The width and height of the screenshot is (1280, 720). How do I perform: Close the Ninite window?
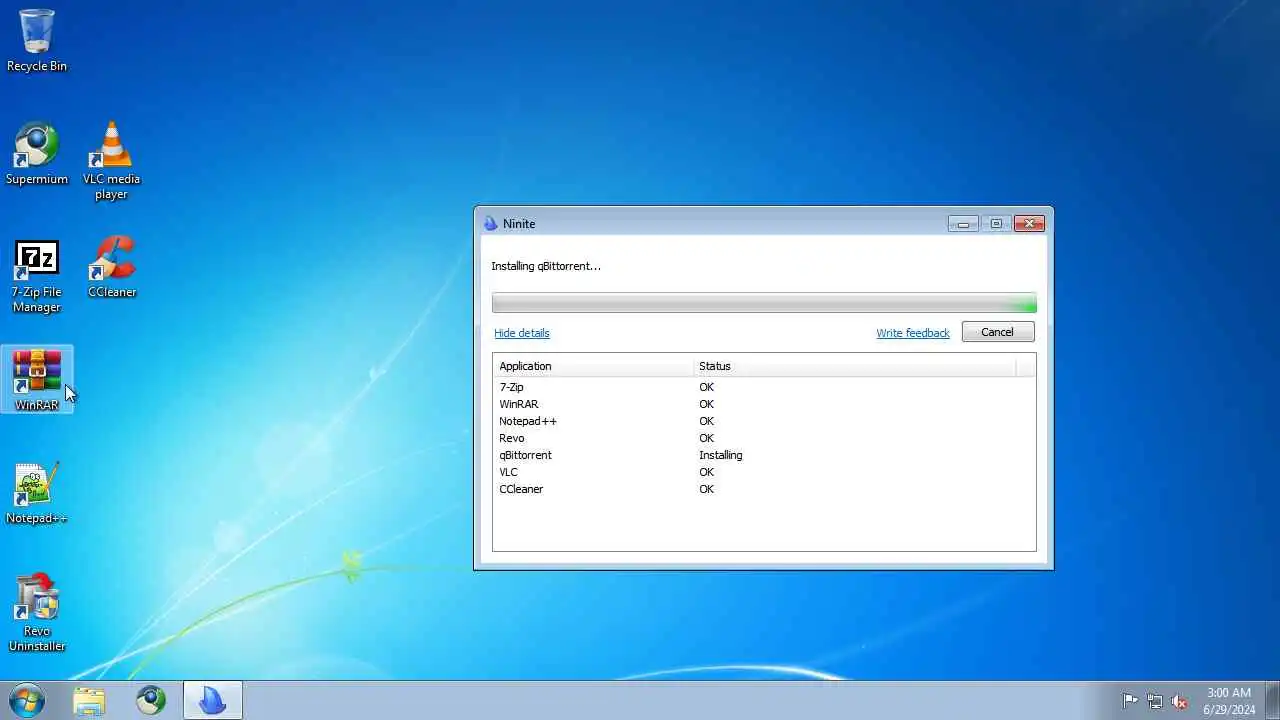[1029, 224]
